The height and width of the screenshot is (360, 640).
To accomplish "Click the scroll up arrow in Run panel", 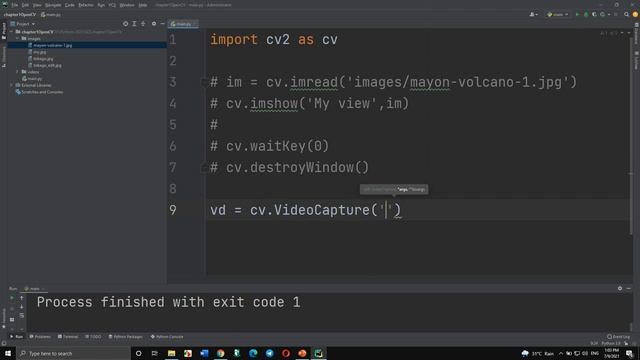I will point(22,298).
